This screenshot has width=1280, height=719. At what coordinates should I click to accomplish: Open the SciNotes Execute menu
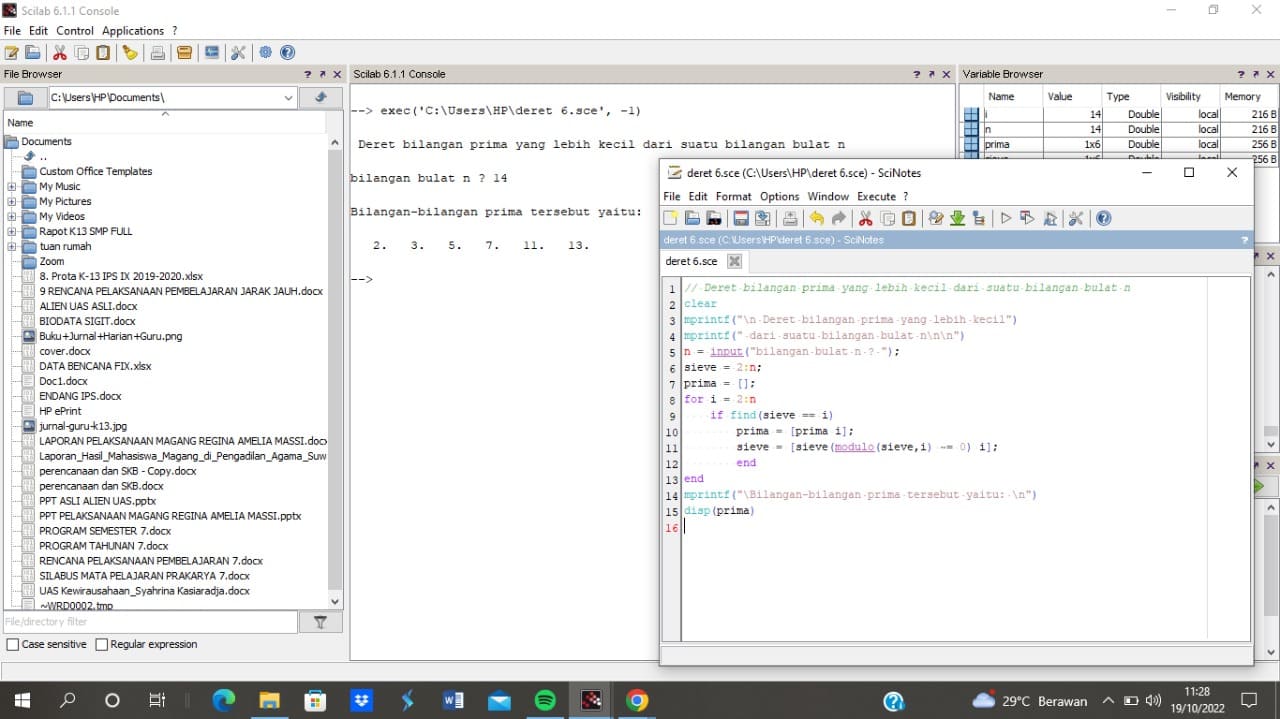(x=877, y=196)
